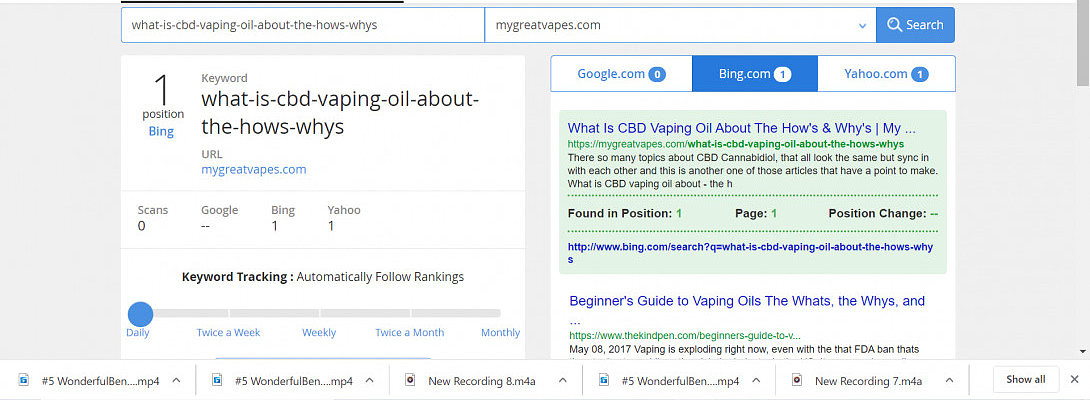Click first WonderfulBen mp4 download file icon
This screenshot has width=1090, height=400.
tap(23, 380)
